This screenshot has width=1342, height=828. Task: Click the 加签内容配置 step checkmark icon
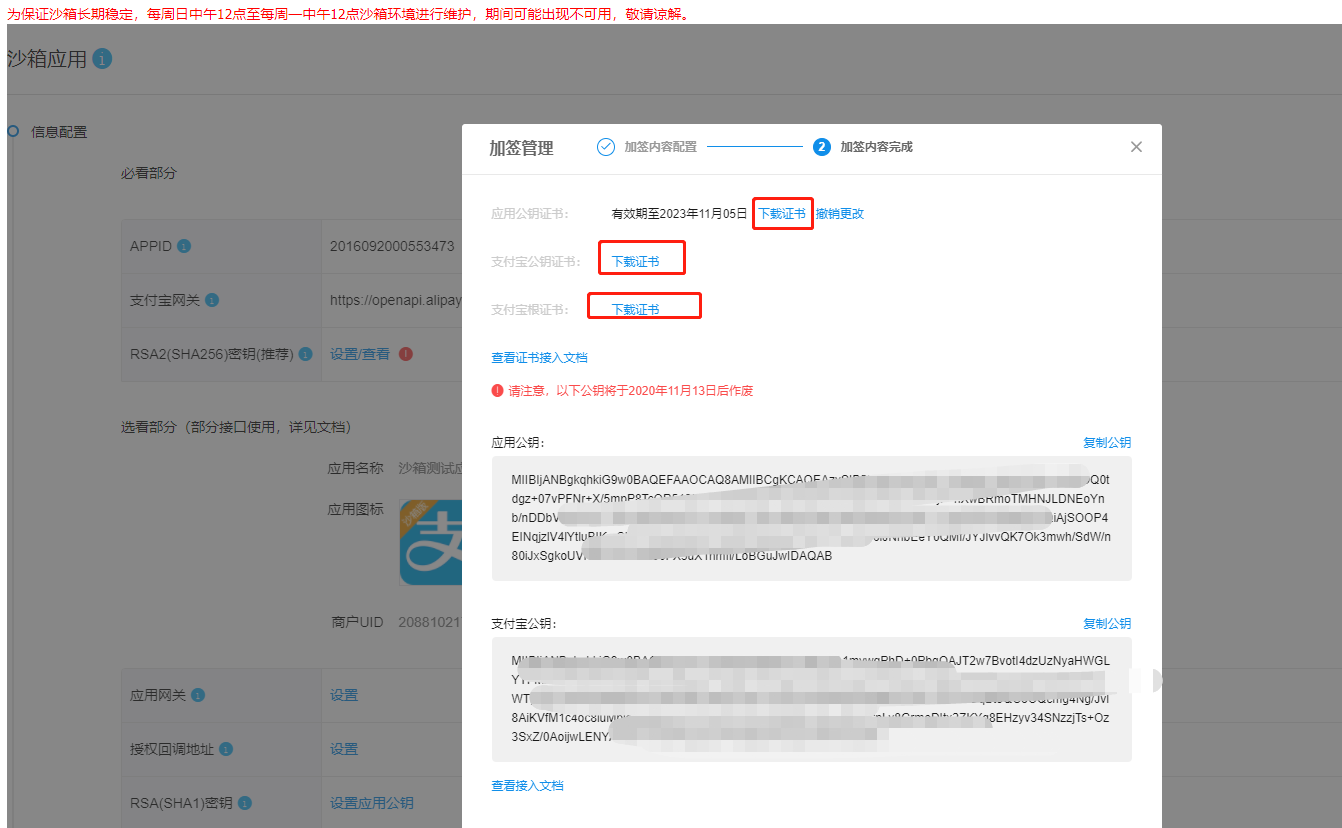pos(606,147)
